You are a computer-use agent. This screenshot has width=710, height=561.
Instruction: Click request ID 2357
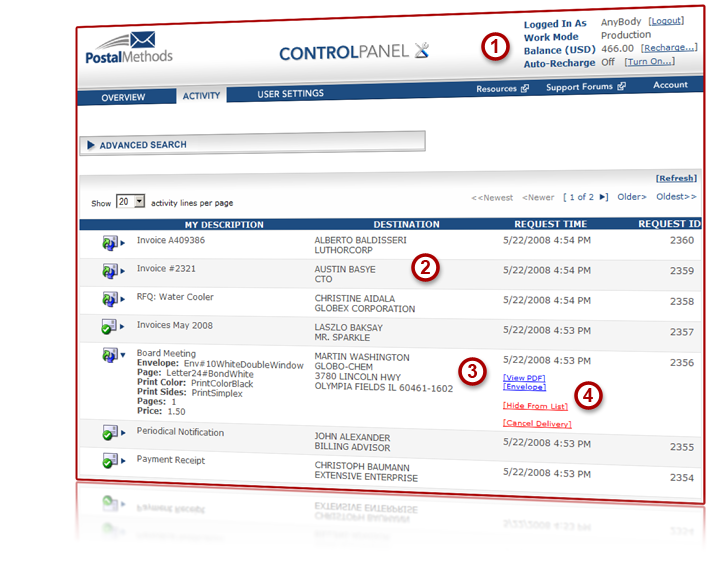point(682,332)
